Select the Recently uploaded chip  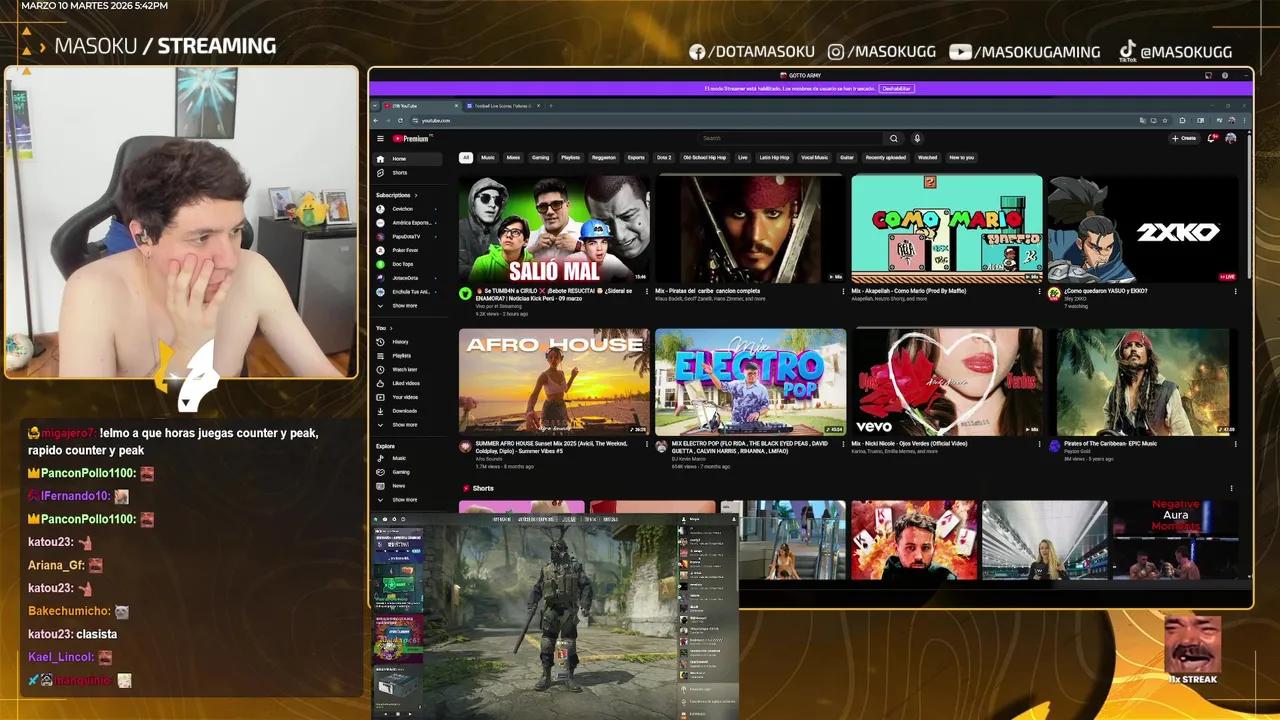tap(886, 157)
